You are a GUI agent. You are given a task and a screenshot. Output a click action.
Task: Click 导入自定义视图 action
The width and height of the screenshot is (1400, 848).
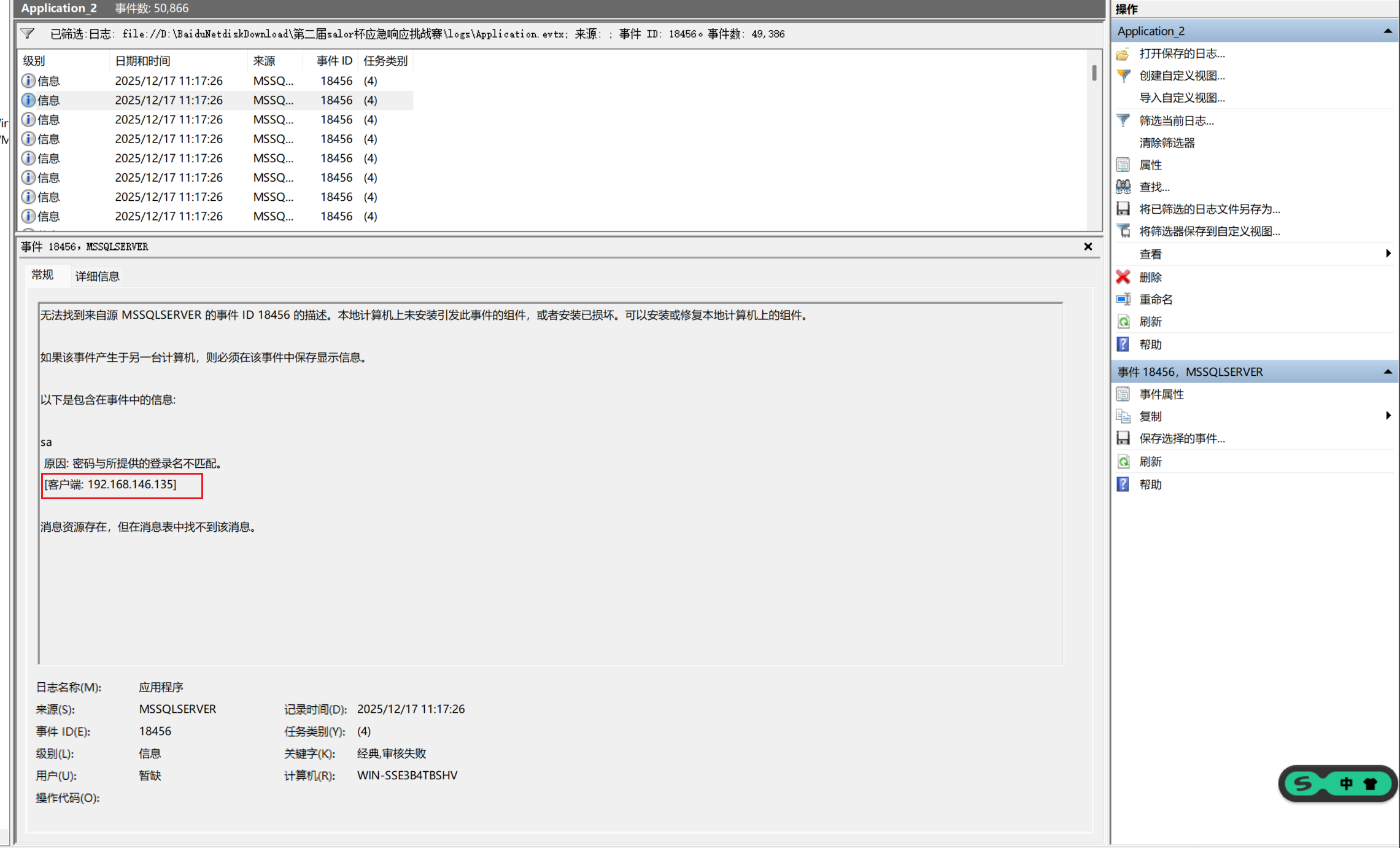pos(1181,98)
